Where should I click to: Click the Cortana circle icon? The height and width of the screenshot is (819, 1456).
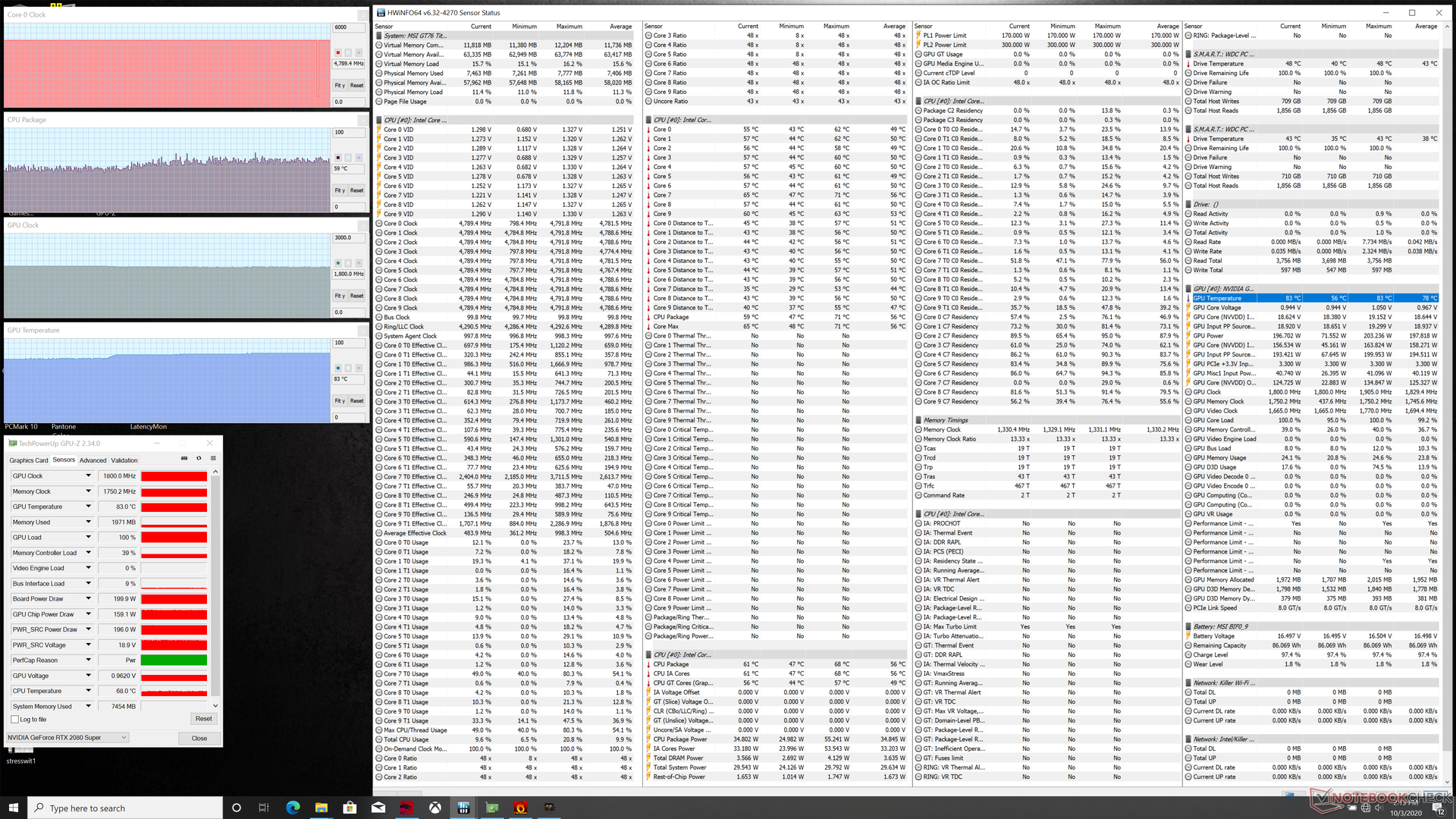coord(236,808)
